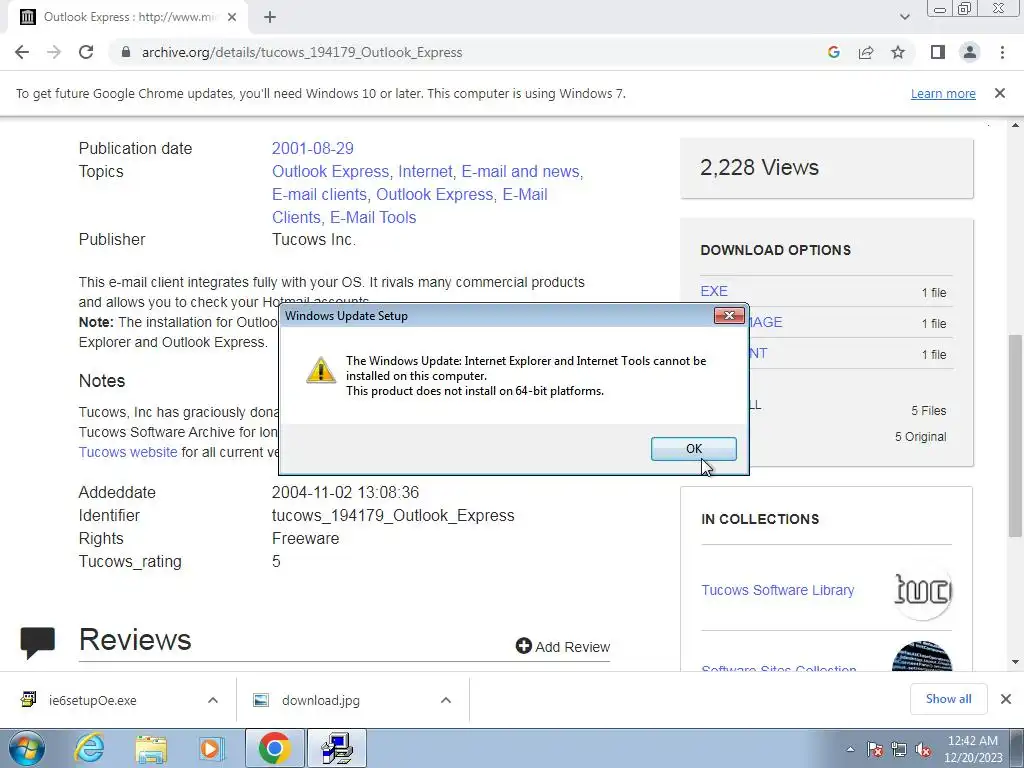The width and height of the screenshot is (1024, 768).
Task: Click the network tray icon
Action: pyautogui.click(x=899, y=749)
